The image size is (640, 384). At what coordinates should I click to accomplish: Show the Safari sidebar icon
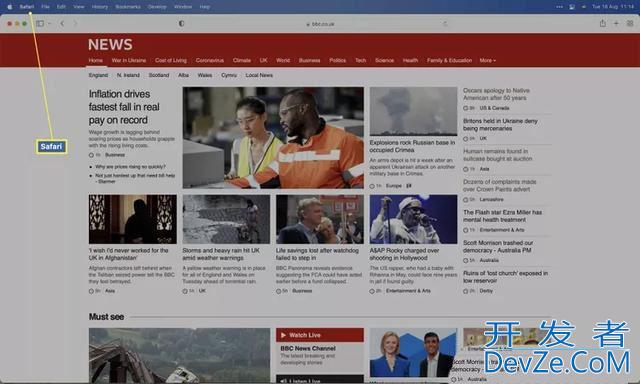[40, 24]
